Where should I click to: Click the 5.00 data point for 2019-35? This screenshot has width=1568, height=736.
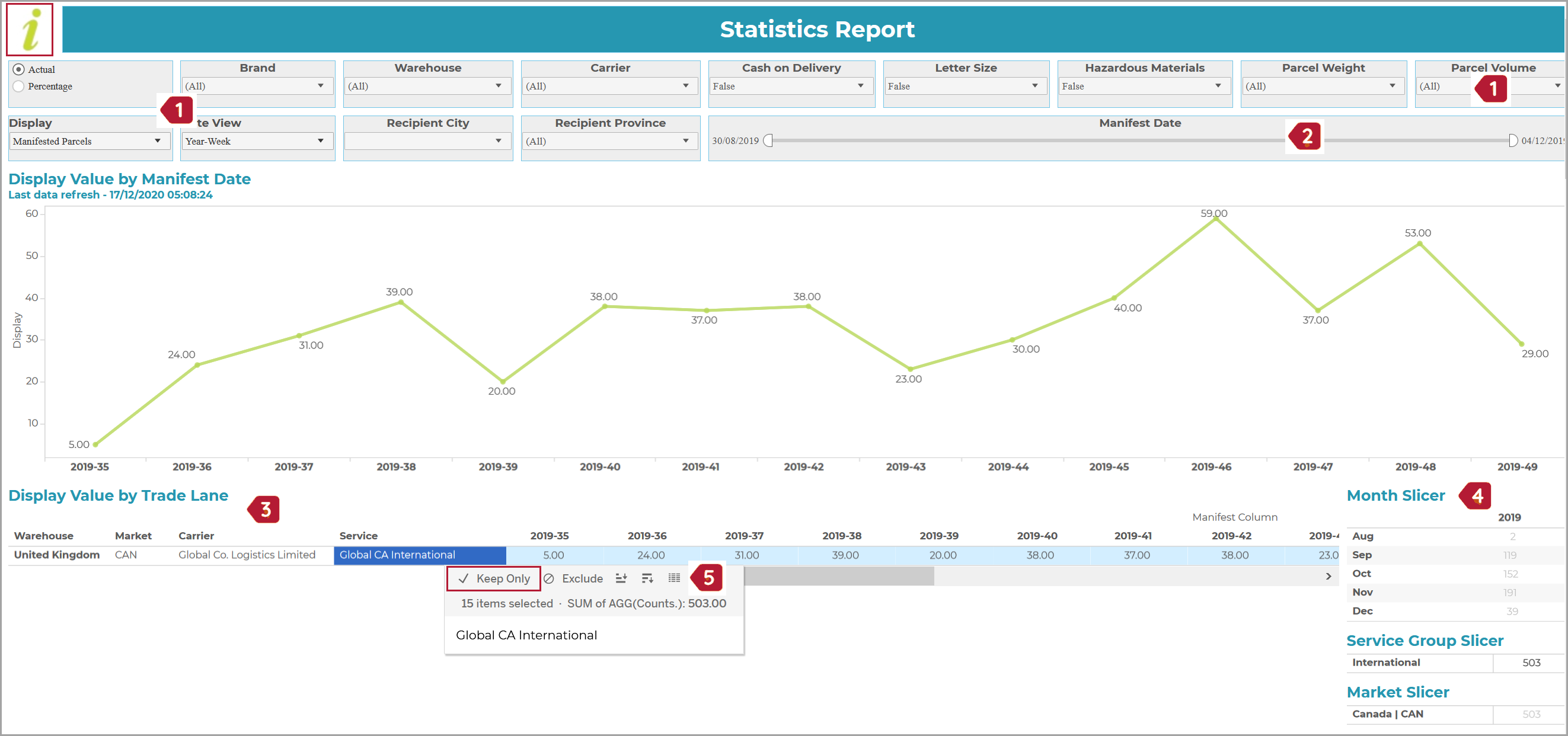coord(95,444)
